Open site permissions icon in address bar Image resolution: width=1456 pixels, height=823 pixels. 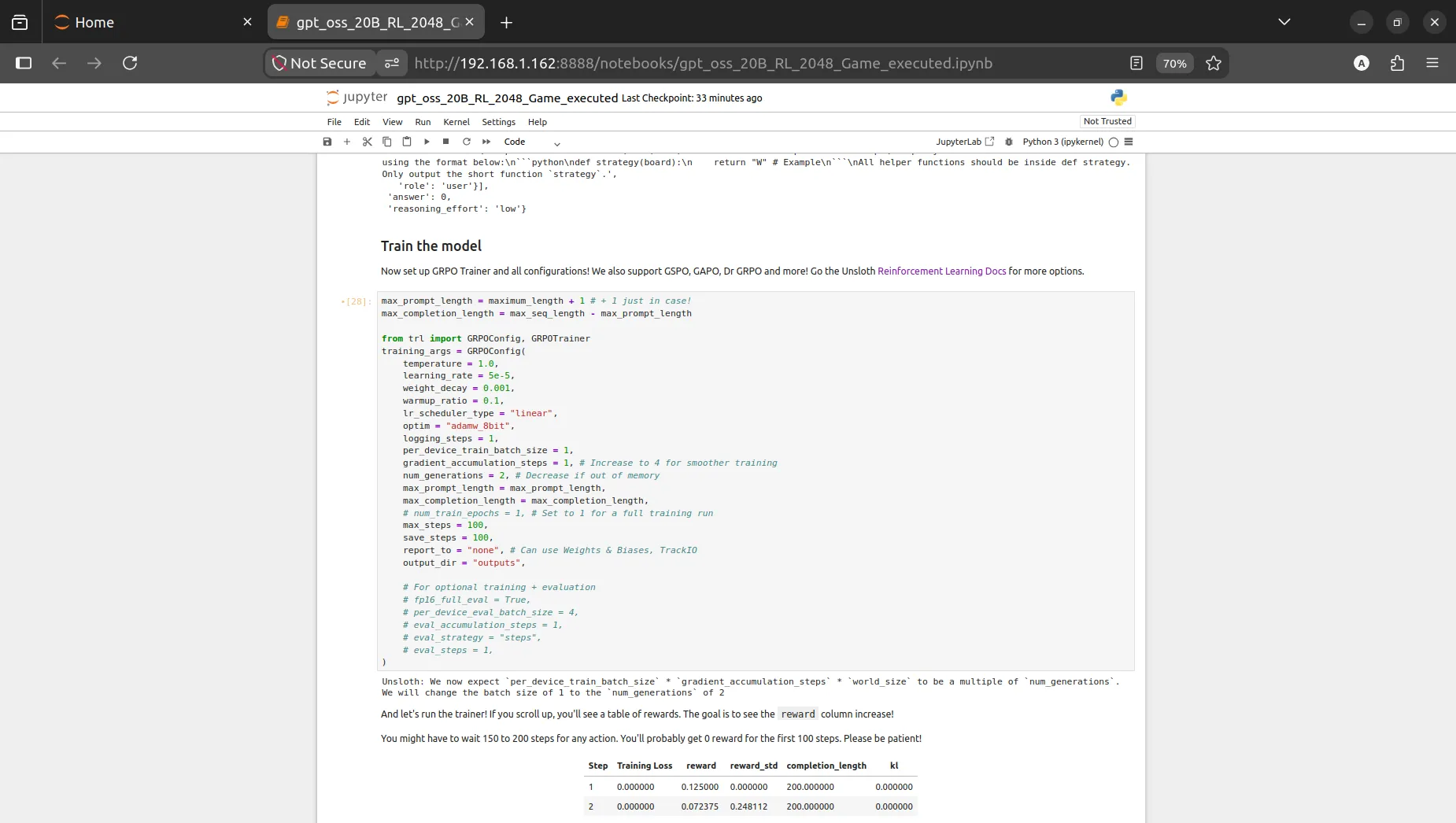point(392,63)
